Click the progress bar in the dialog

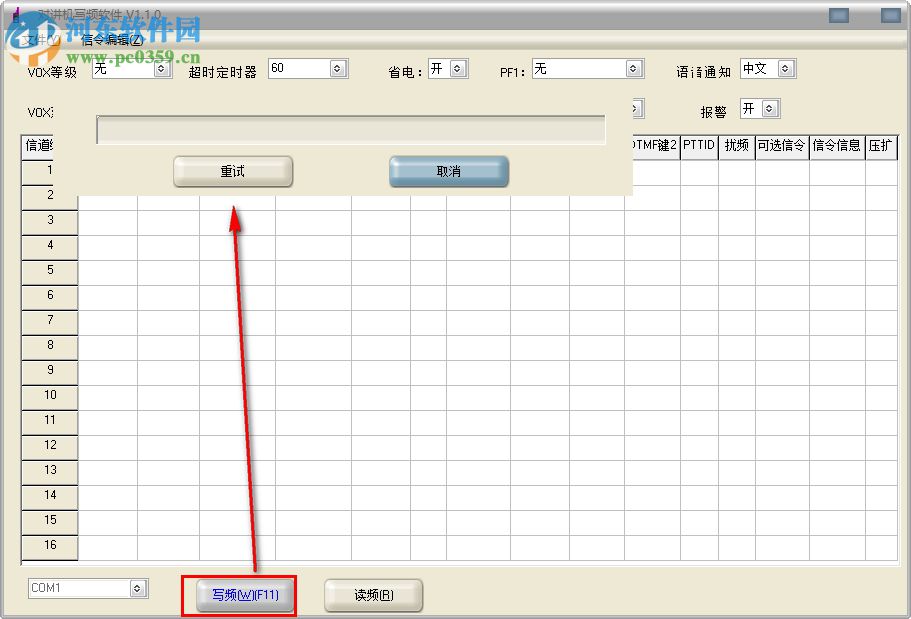[x=351, y=130]
